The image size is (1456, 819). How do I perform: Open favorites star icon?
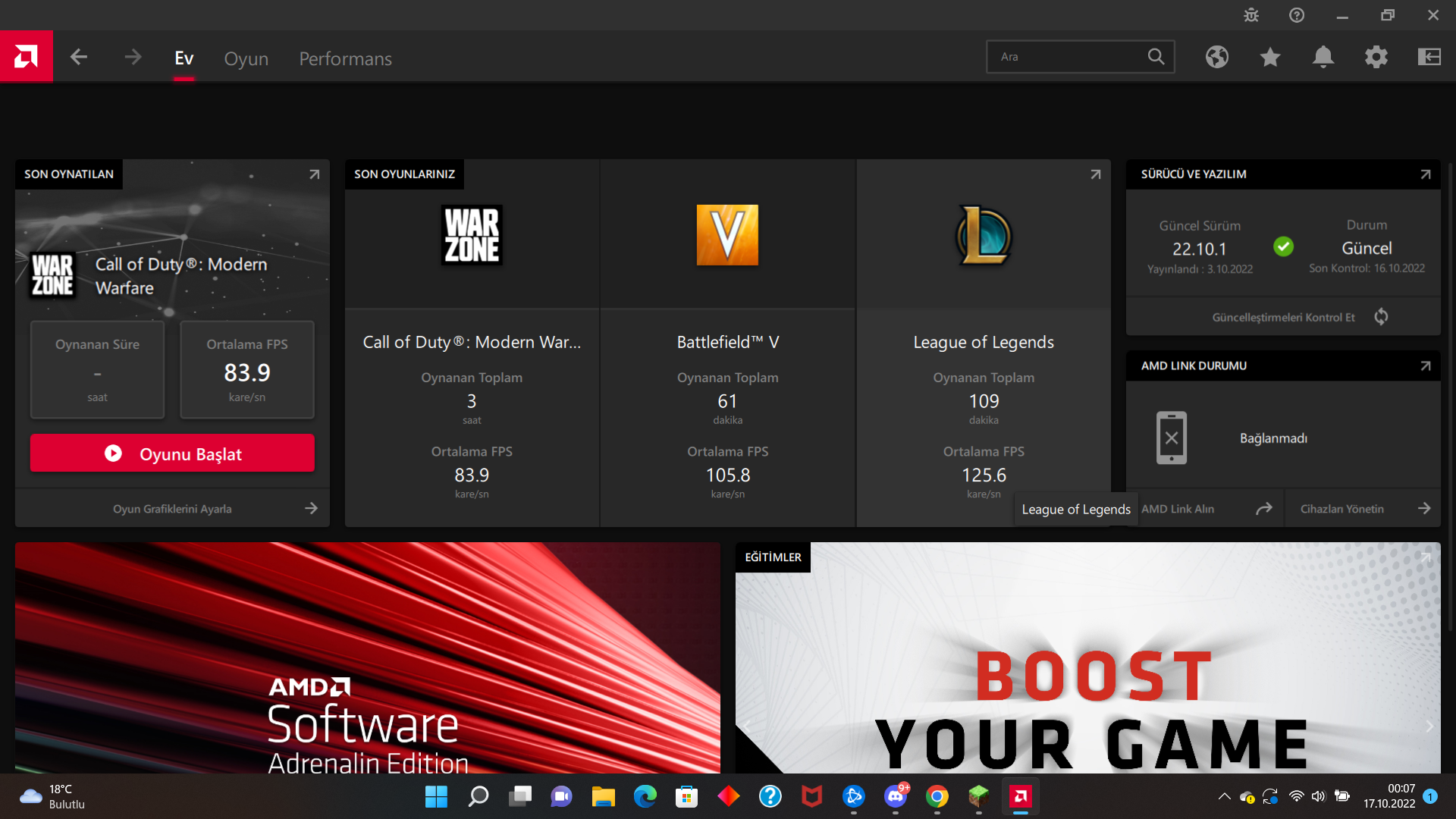click(1270, 57)
